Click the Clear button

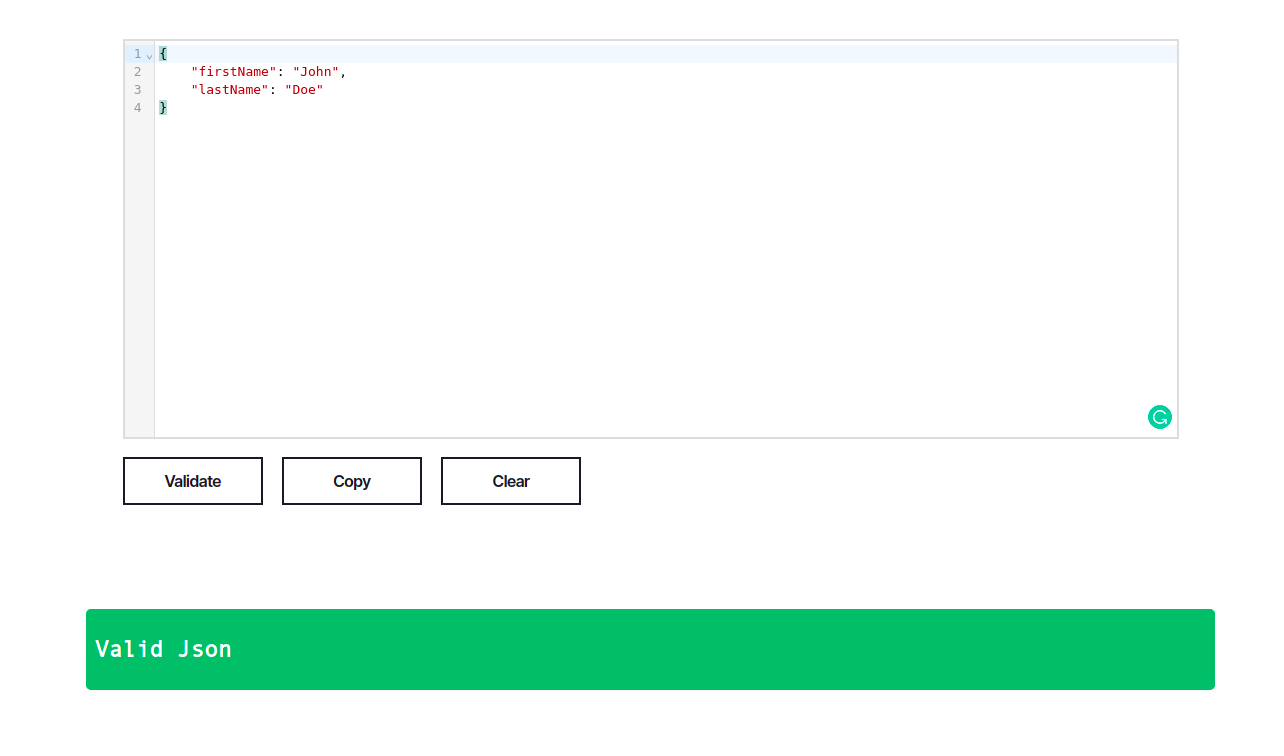pos(510,481)
